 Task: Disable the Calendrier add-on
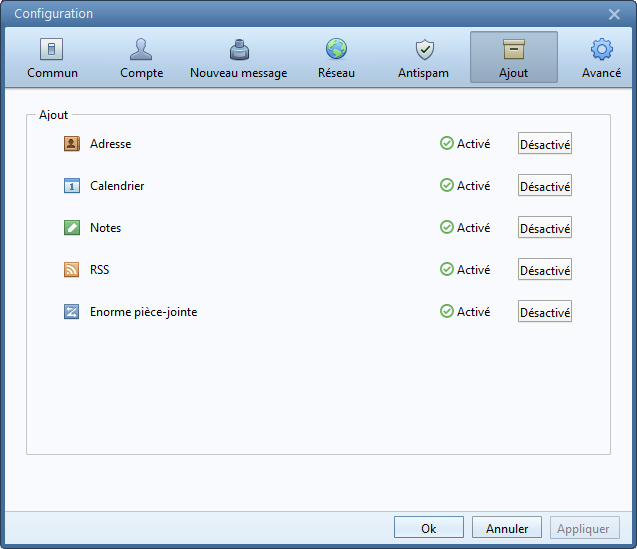pyautogui.click(x=545, y=186)
